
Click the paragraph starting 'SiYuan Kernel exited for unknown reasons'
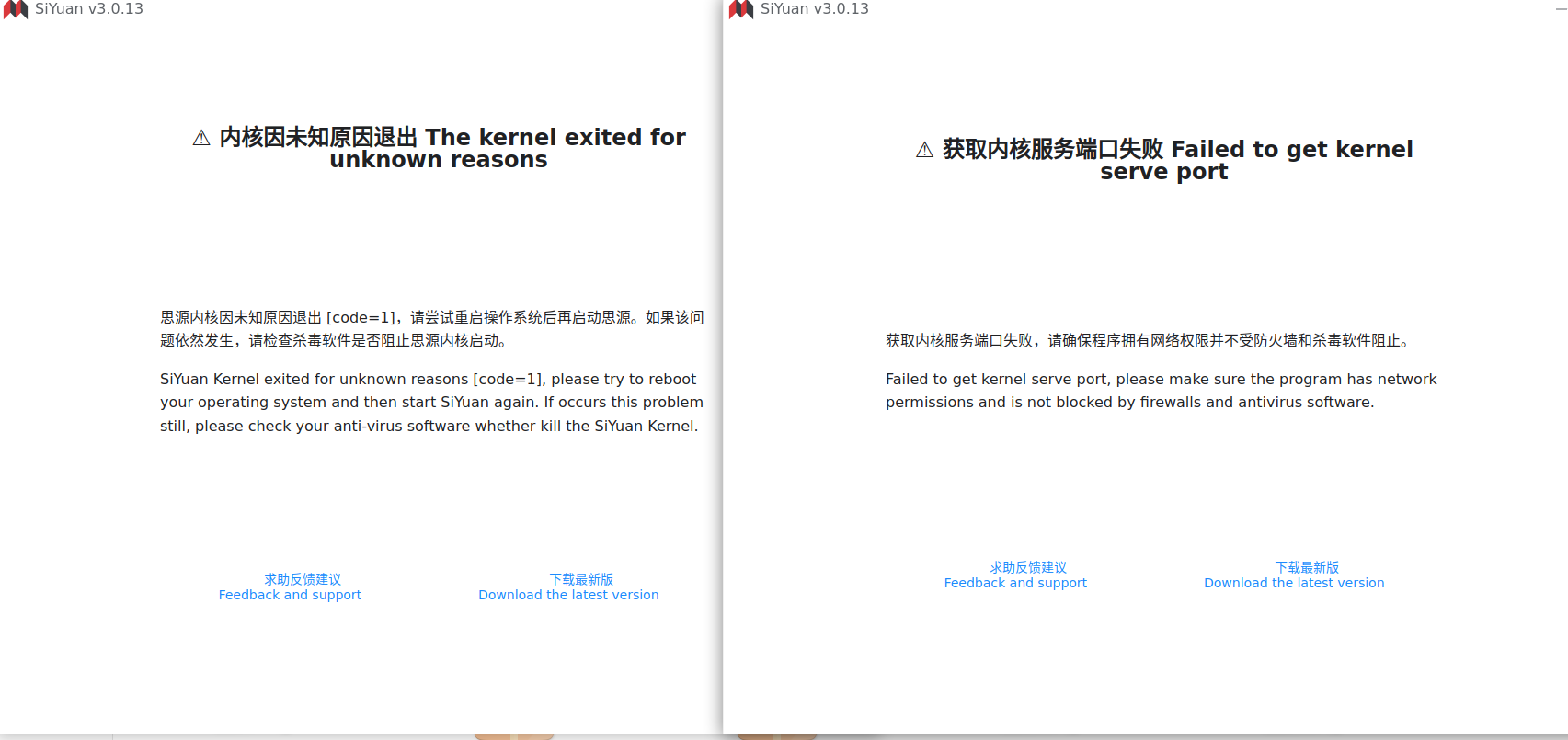(432, 403)
